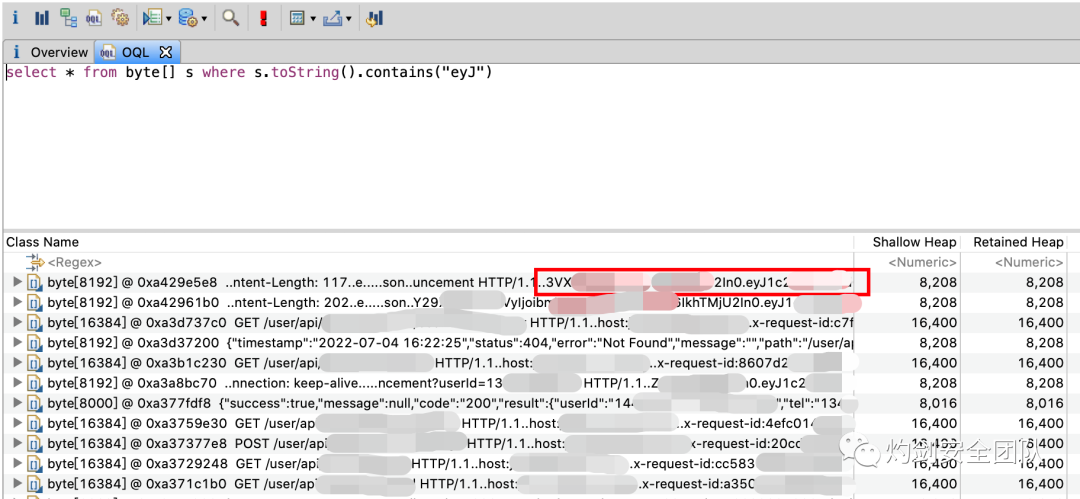Expand byte[16384] @ 0xa37377e8 row

(17, 443)
